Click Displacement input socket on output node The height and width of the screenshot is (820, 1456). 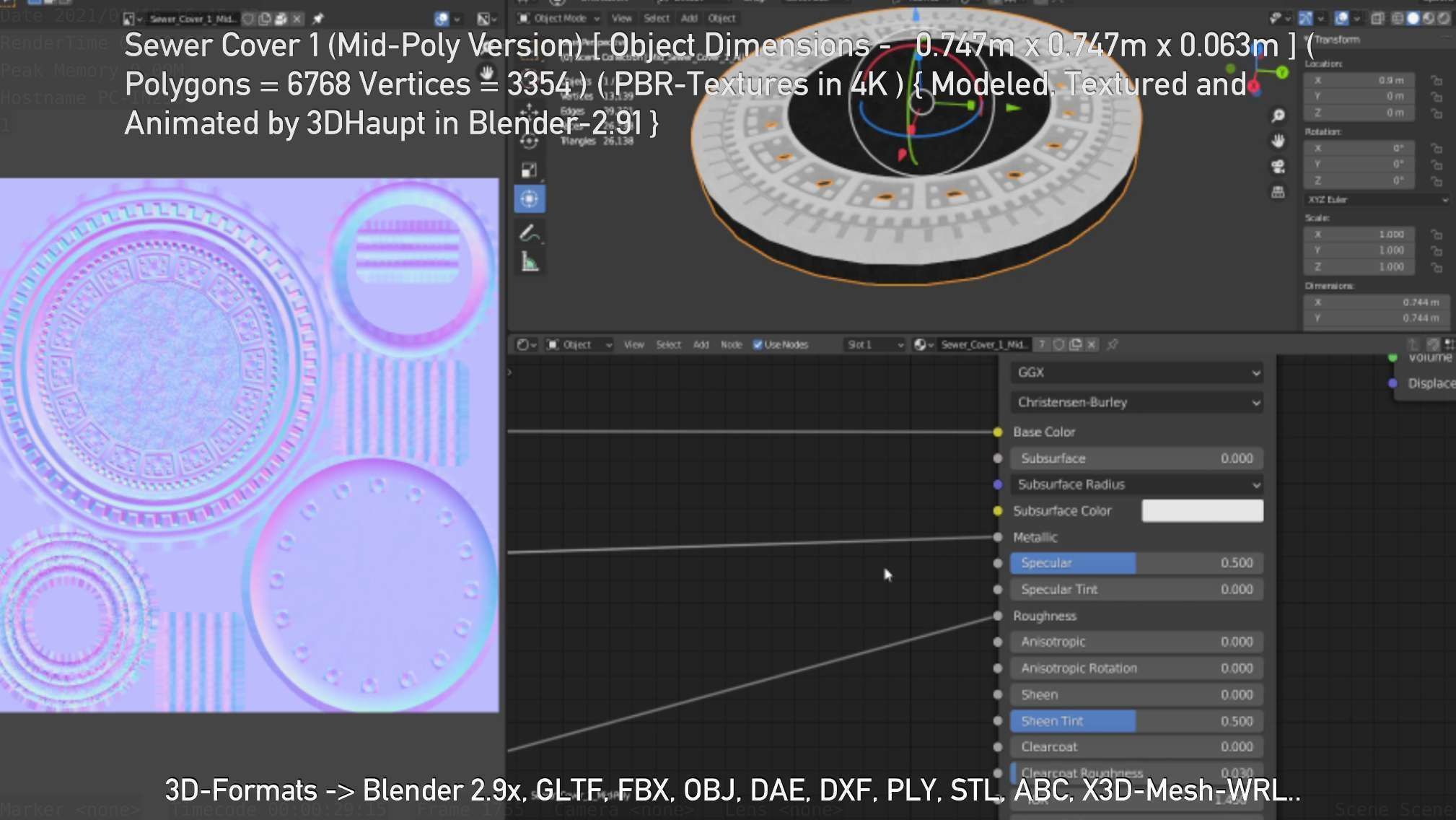[1393, 383]
